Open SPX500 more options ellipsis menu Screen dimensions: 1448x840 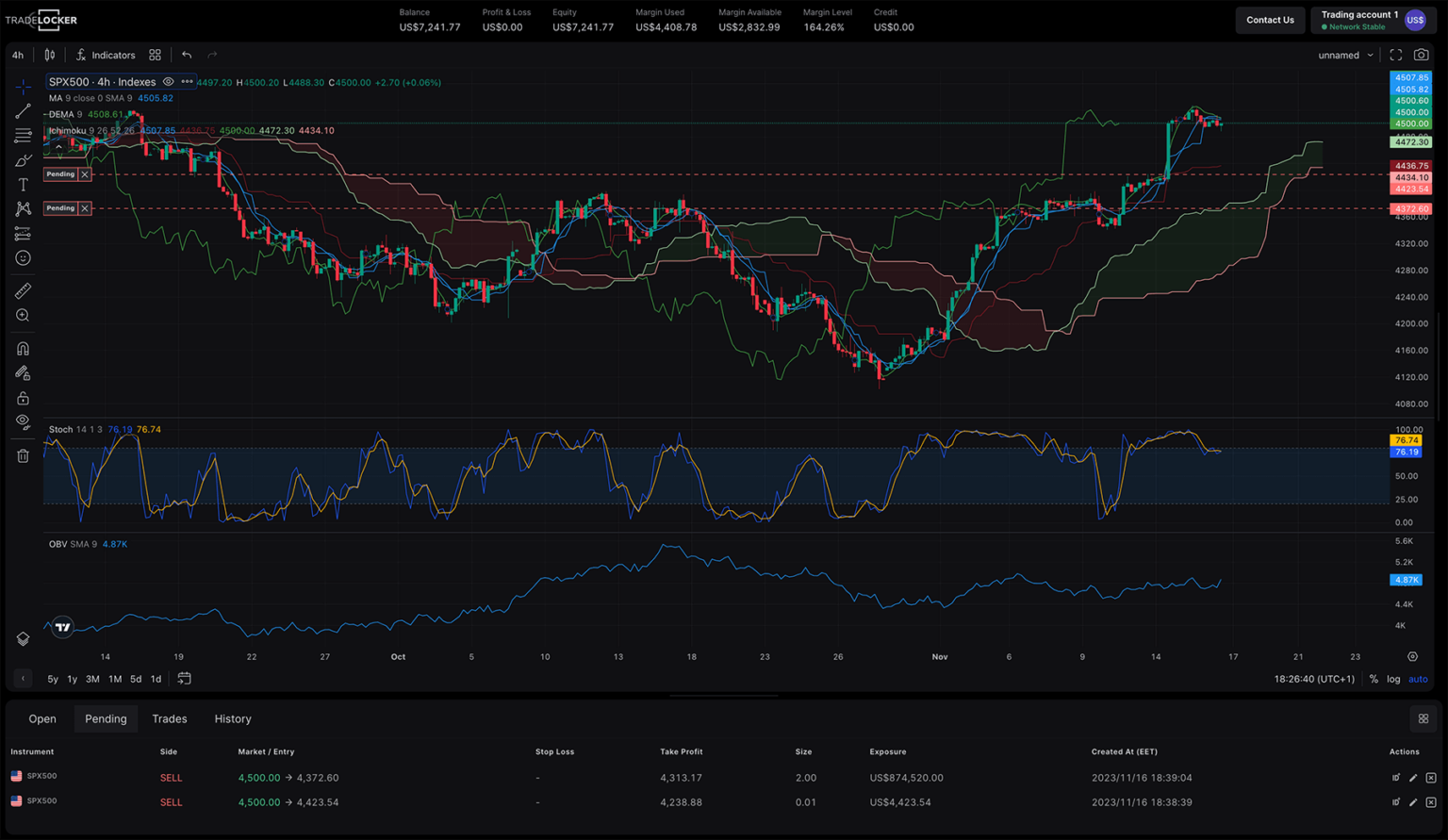(187, 82)
